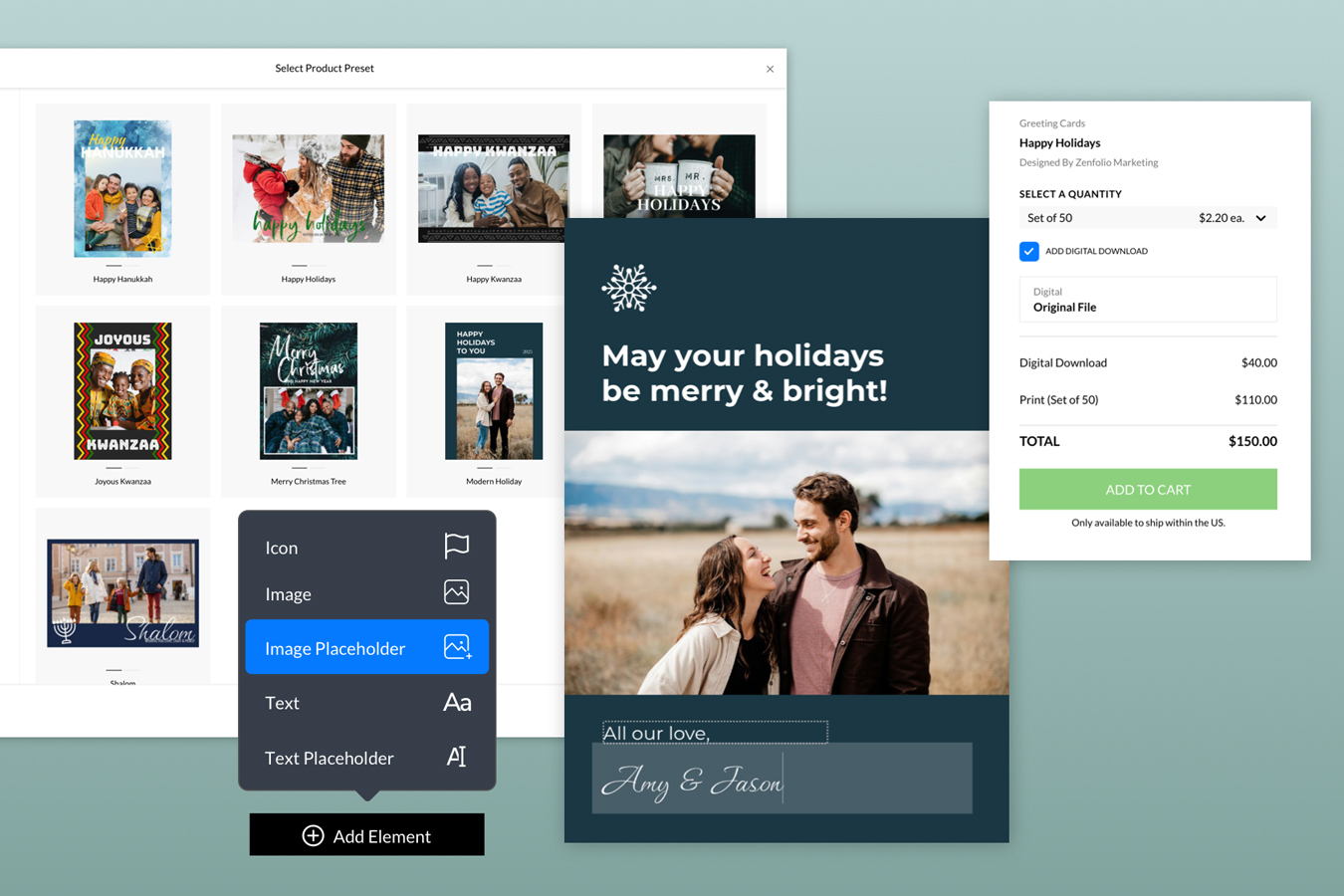Click the picture icon next to Image option
Viewport: 1344px width, 896px height.
click(x=456, y=590)
